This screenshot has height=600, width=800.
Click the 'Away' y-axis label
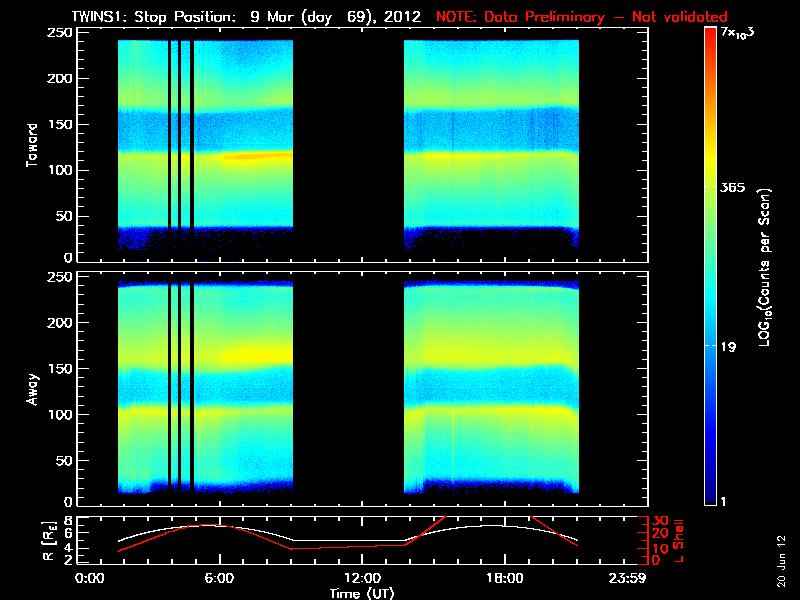click(x=33, y=389)
